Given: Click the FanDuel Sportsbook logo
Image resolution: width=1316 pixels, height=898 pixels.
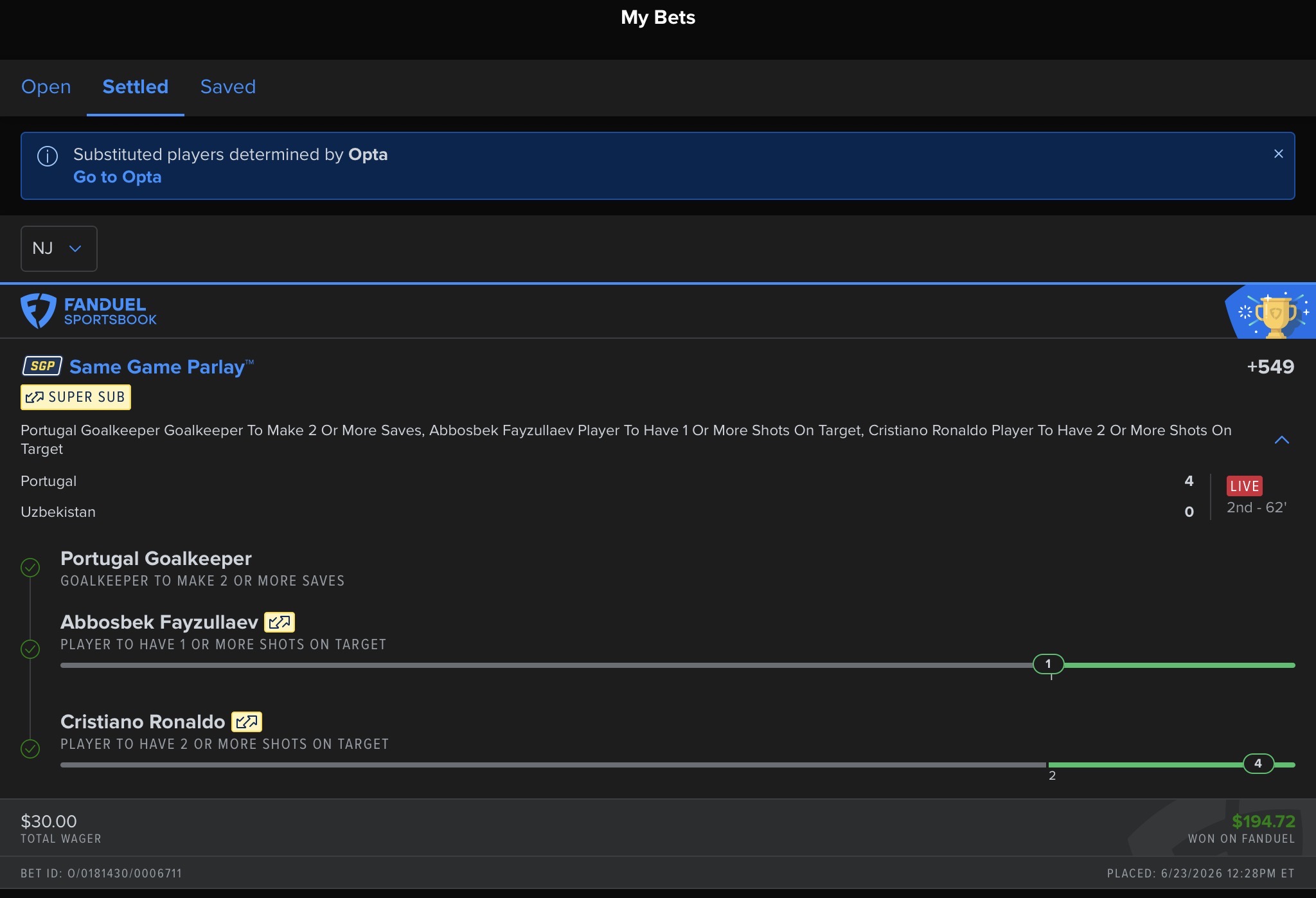Looking at the screenshot, I should (89, 311).
